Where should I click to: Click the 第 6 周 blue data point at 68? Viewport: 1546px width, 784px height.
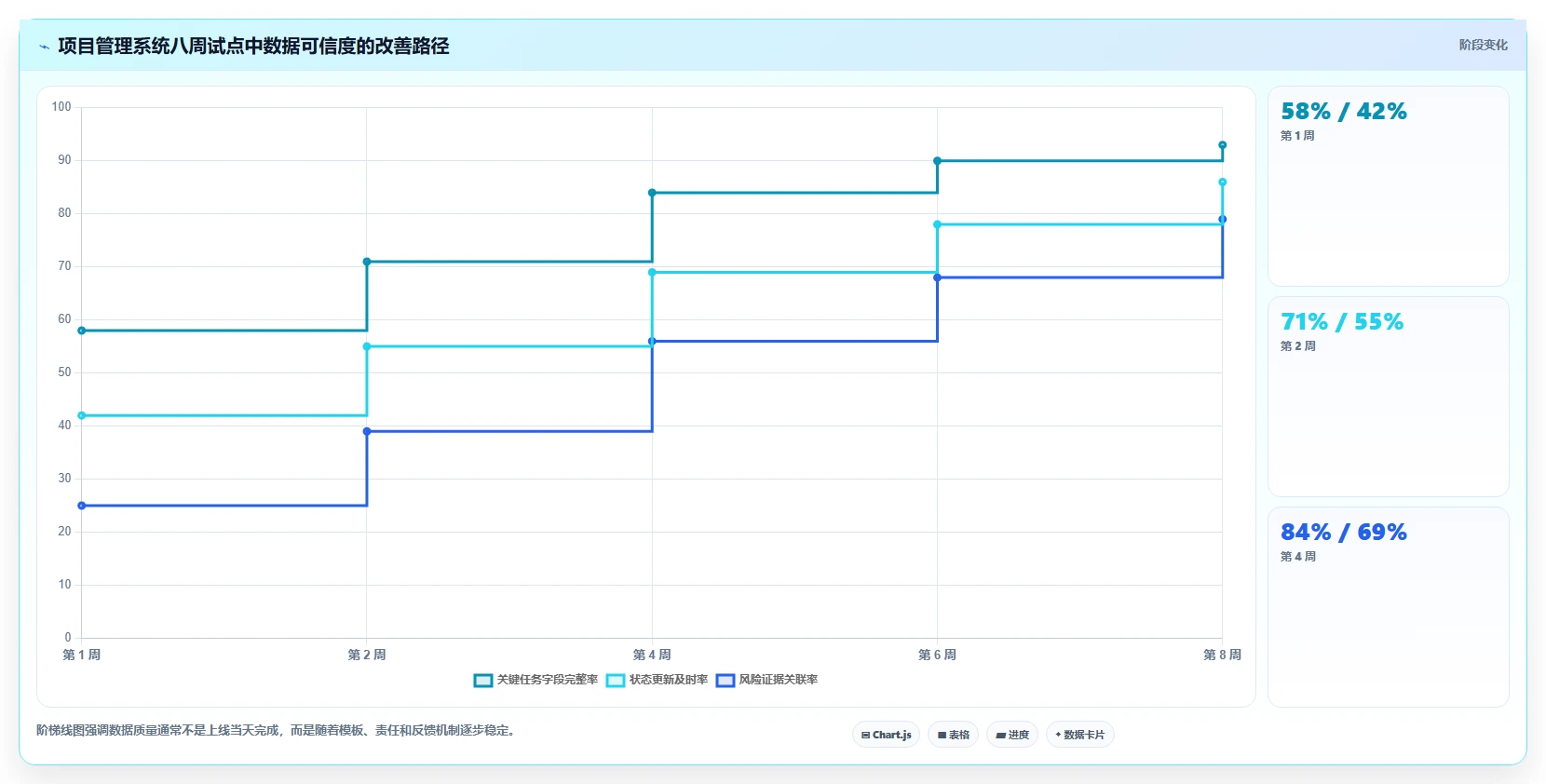(937, 277)
